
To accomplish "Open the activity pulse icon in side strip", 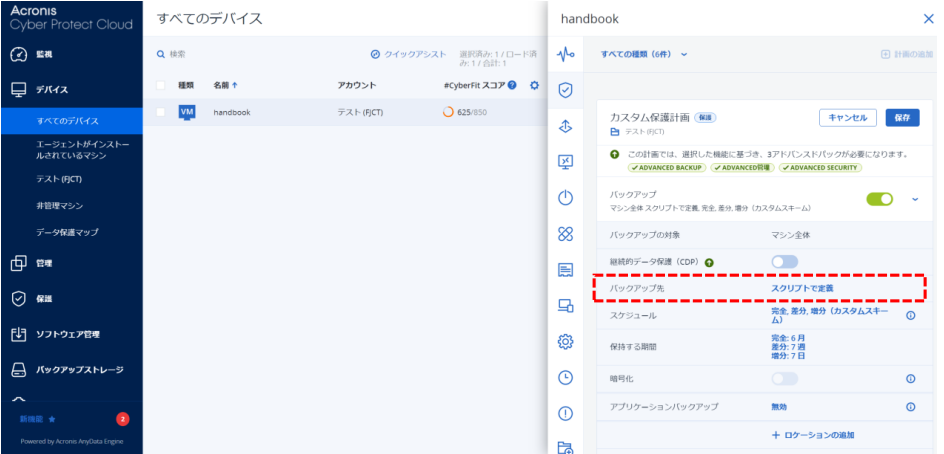I will coord(565,54).
